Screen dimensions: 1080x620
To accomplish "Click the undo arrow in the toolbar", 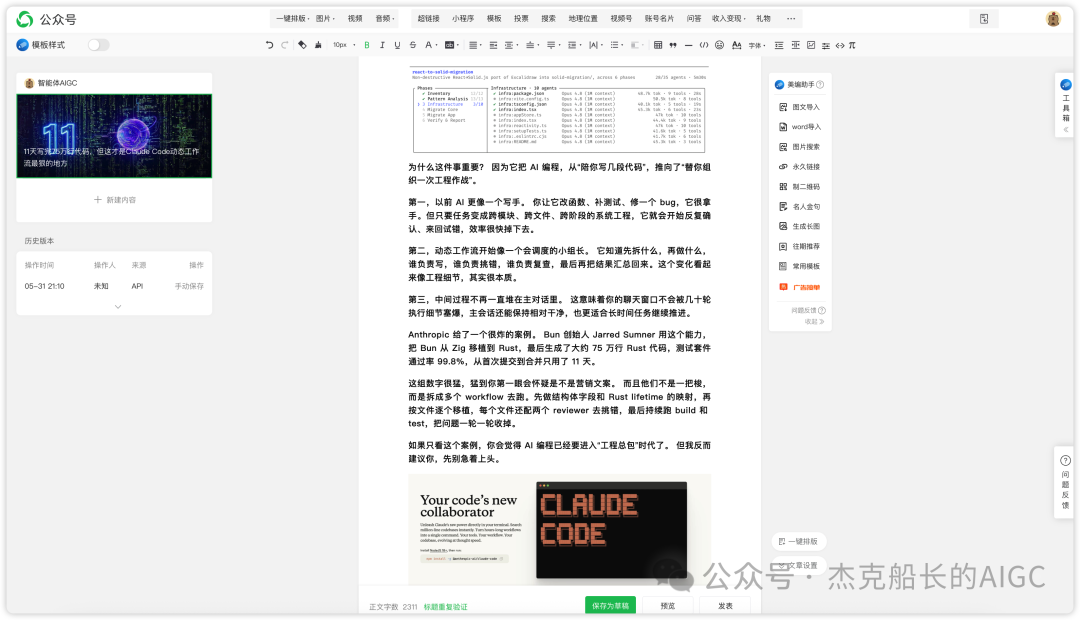I will (x=269, y=45).
